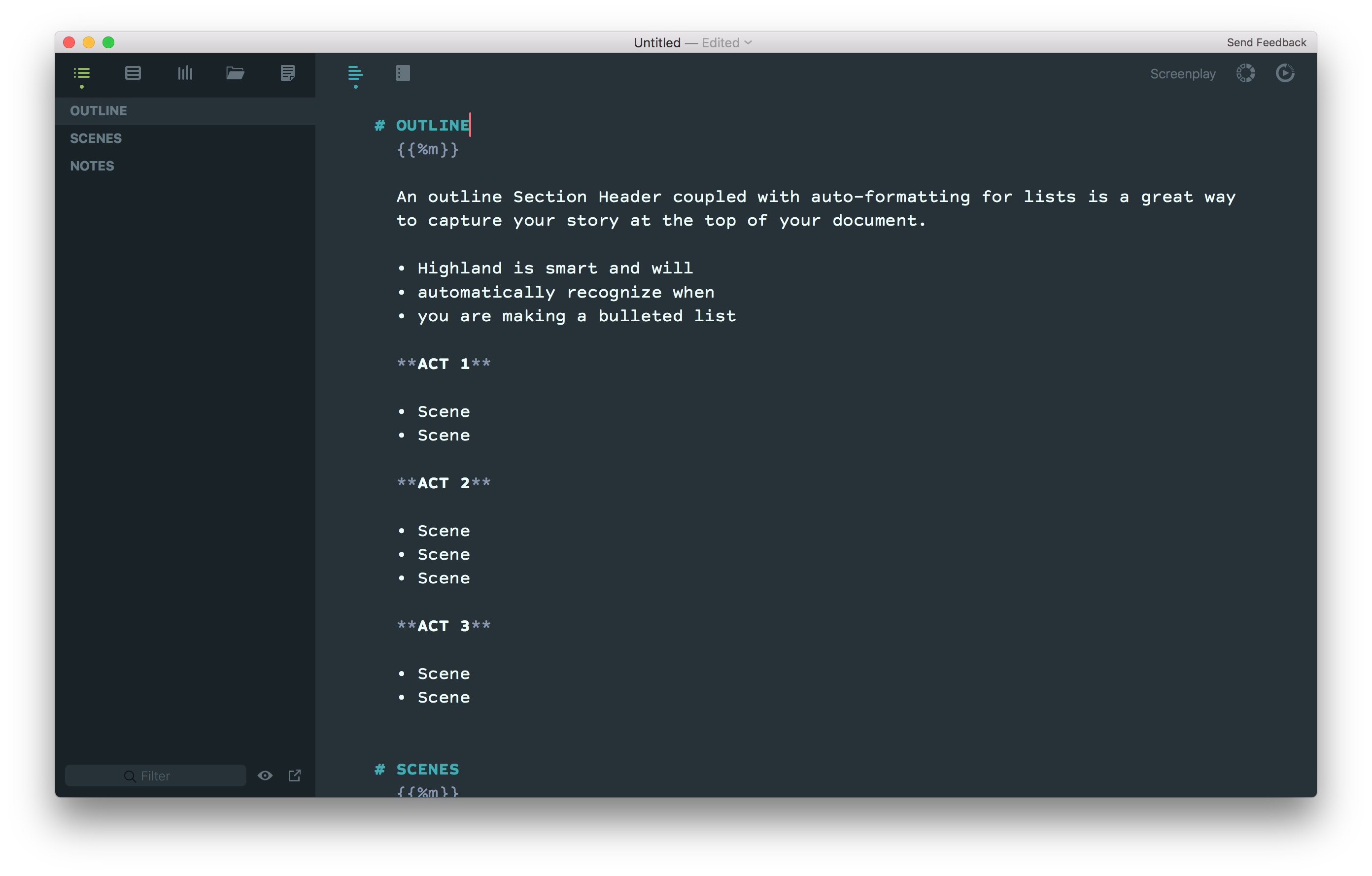Viewport: 1372px width, 876px height.
Task: Jump to NOTES in the navigator
Action: pyautogui.click(x=92, y=166)
